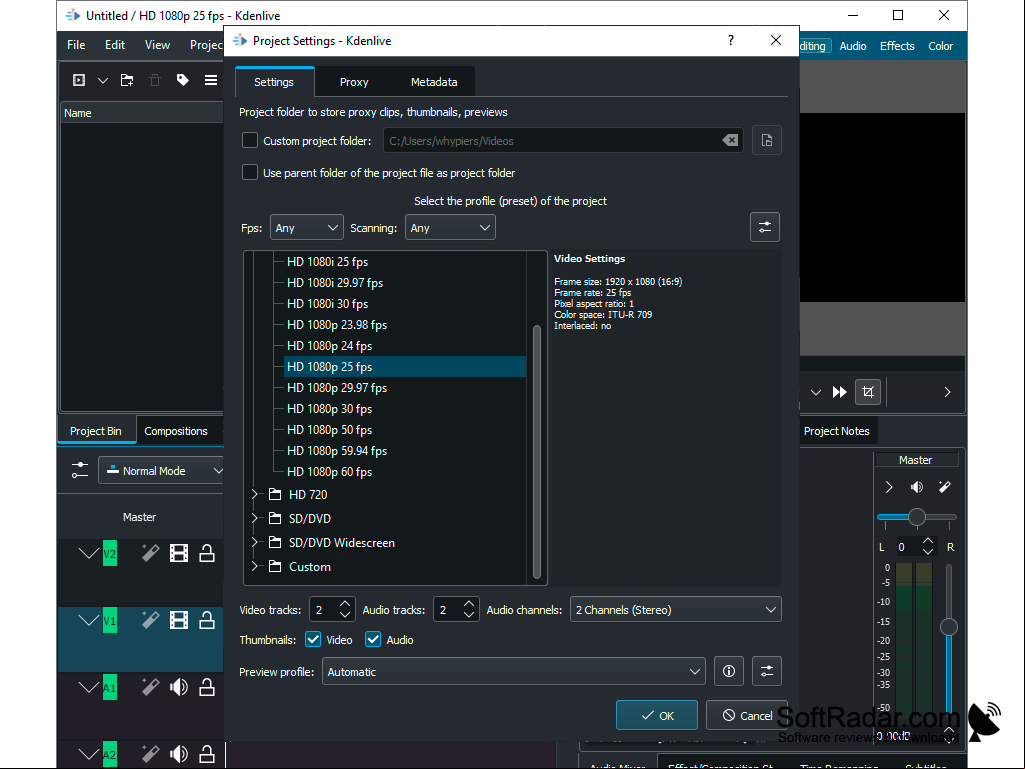Open the File menu
The image size is (1025, 769).
click(x=76, y=44)
